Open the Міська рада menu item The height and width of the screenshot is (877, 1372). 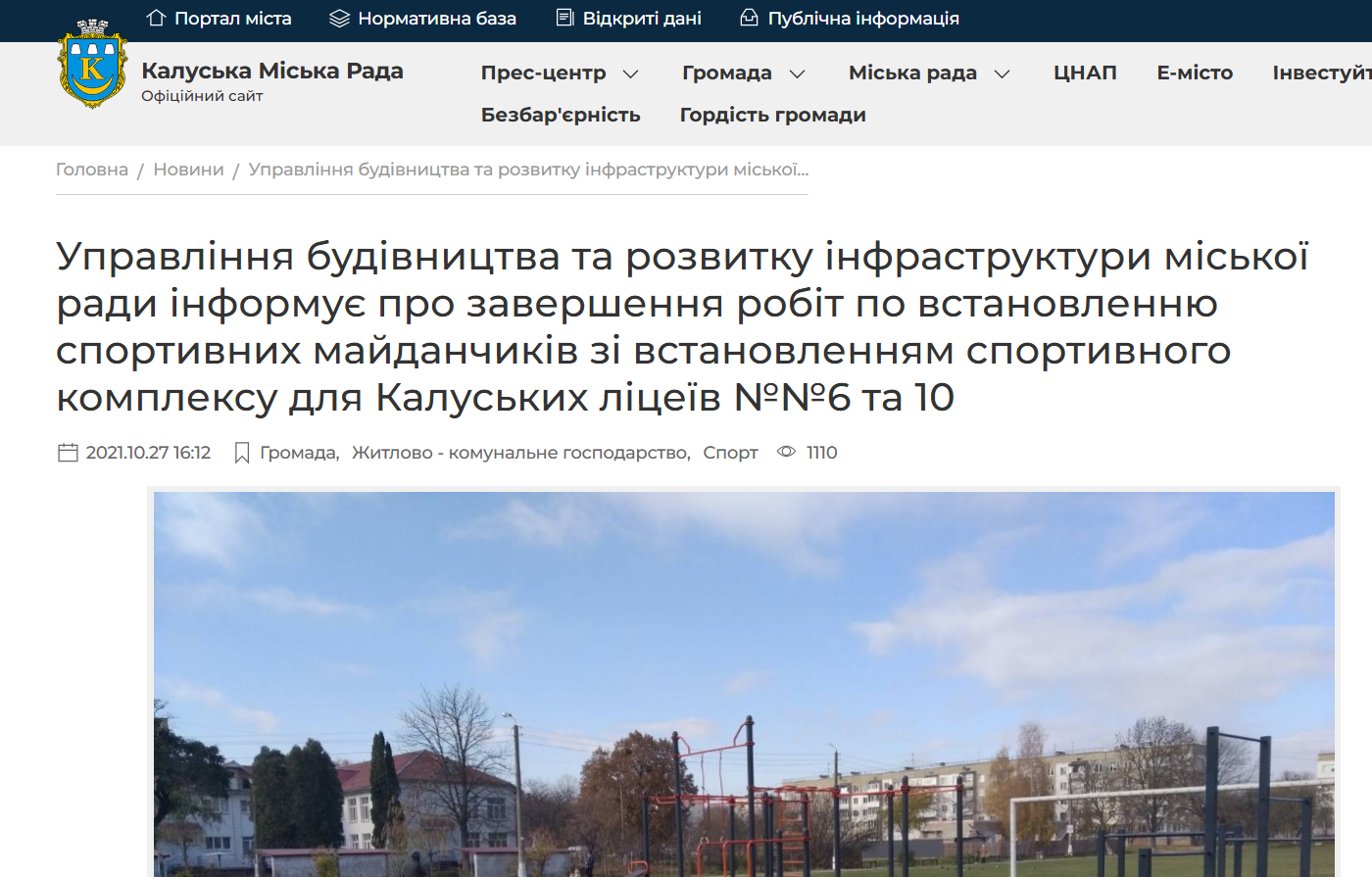coord(912,73)
